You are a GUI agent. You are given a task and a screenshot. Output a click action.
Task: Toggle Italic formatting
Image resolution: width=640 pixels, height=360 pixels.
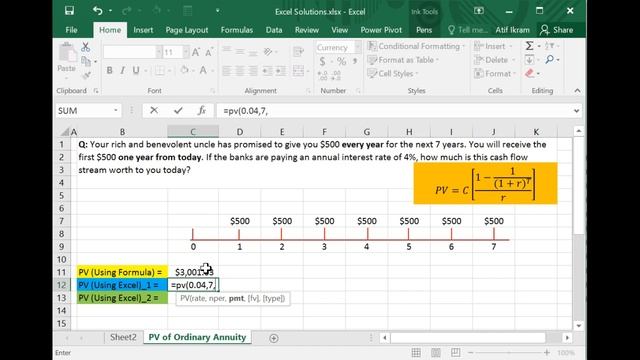tap(122, 70)
